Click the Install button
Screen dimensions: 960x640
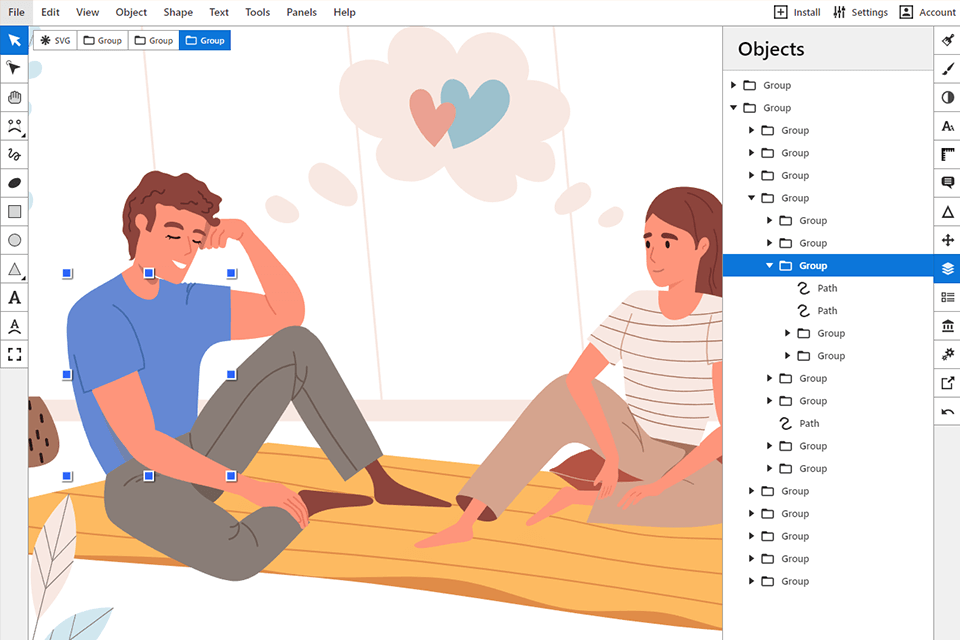(x=795, y=12)
